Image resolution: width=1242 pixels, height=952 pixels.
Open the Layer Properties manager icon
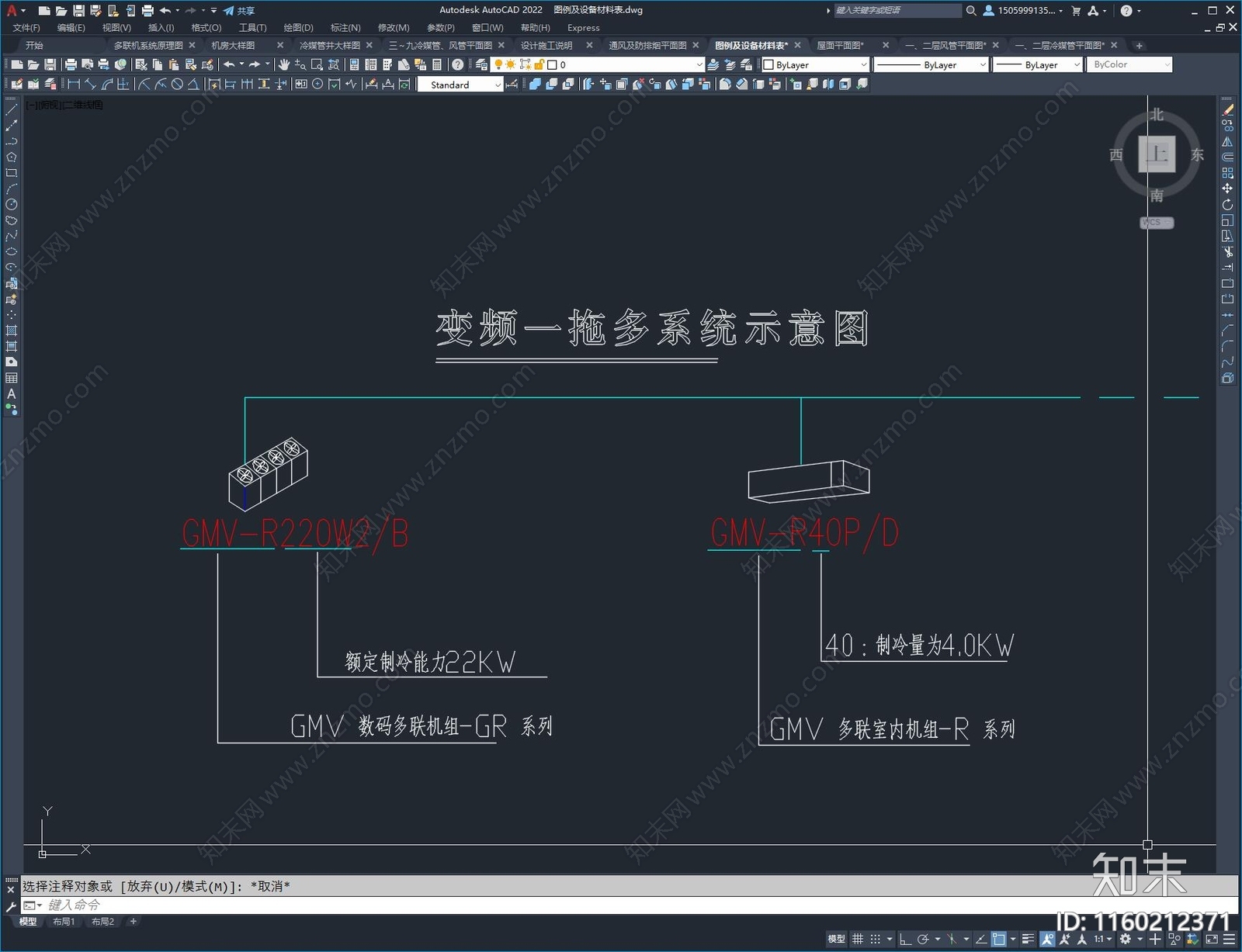(481, 64)
